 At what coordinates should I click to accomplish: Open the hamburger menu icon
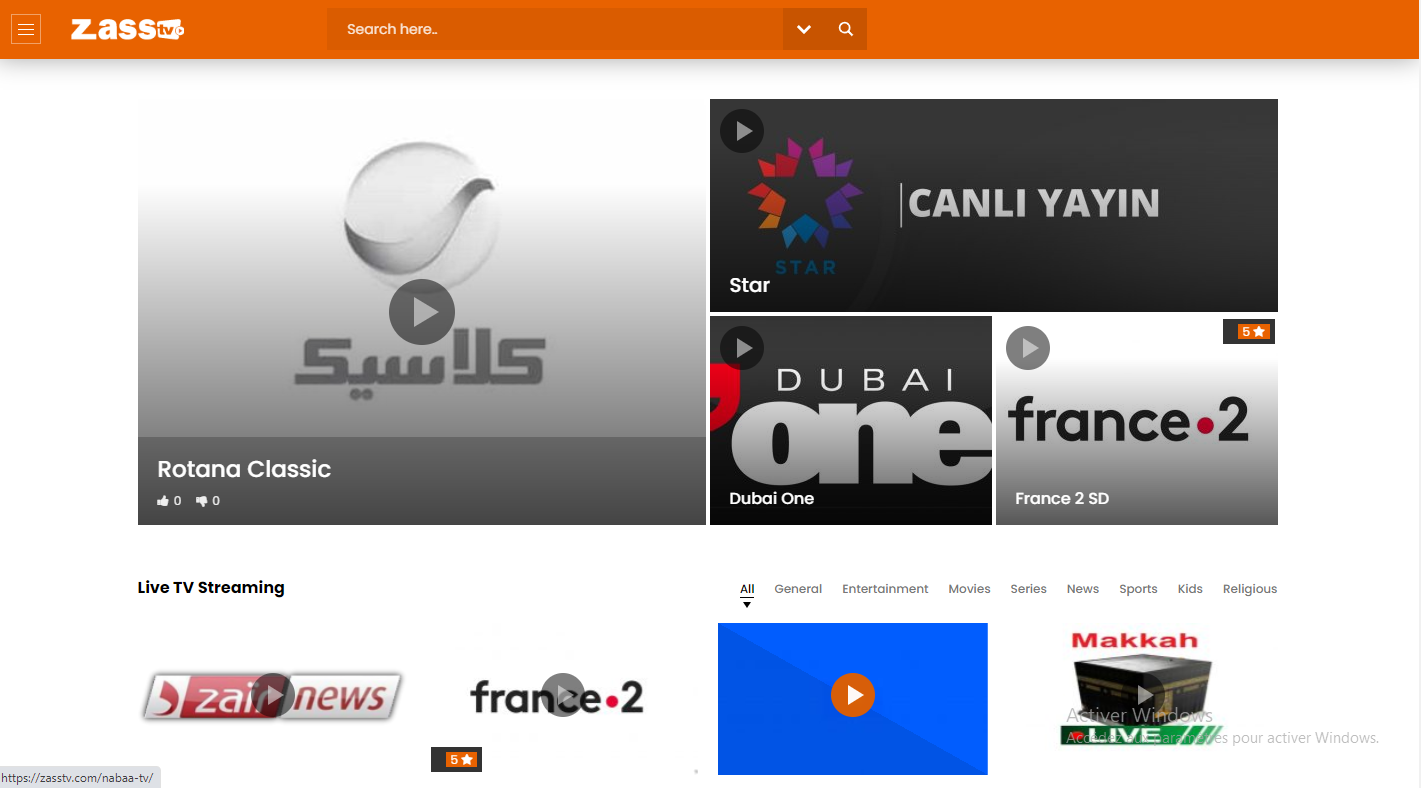coord(26,29)
